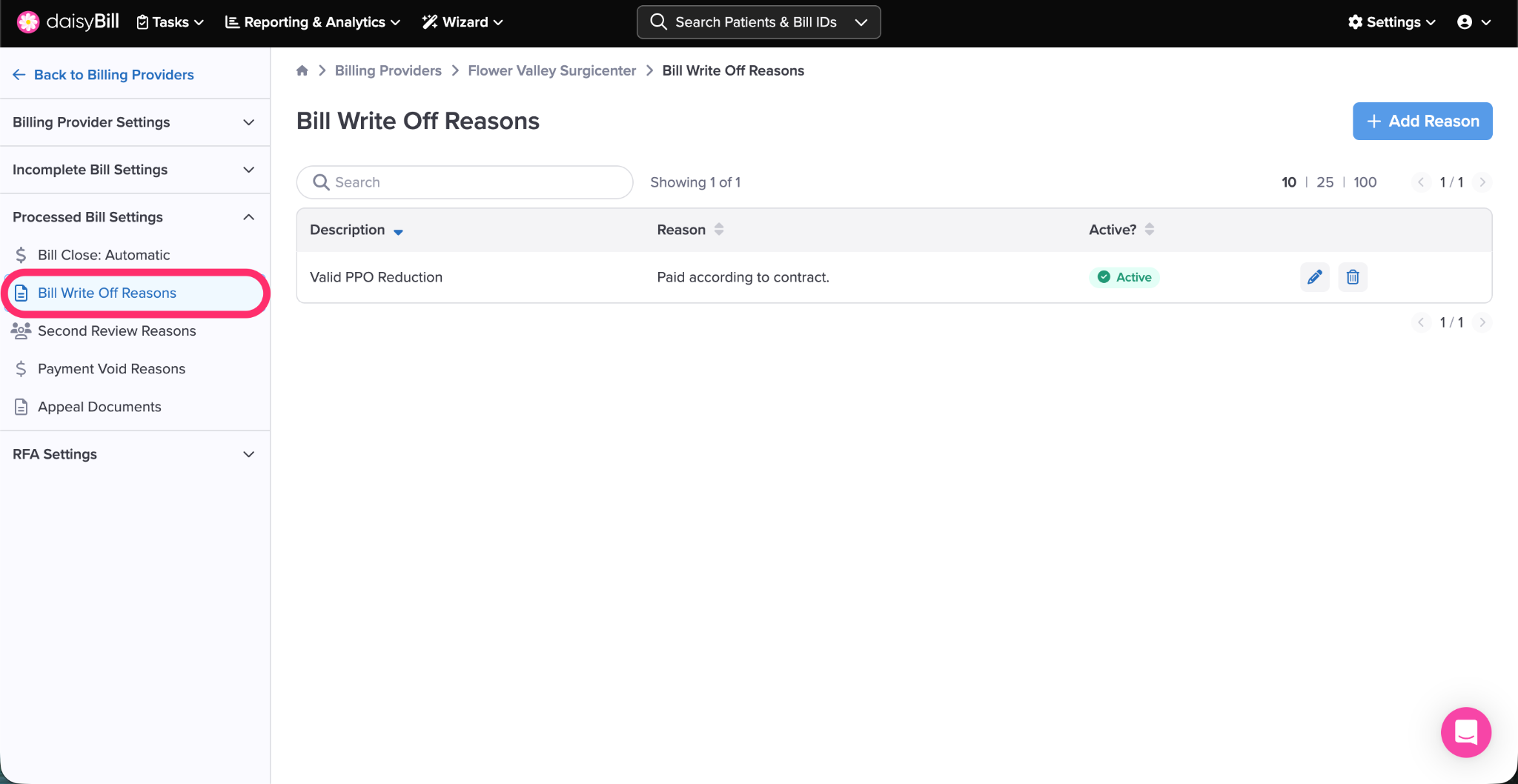1518x784 pixels.
Task: Show 100 results per page
Action: coord(1365,182)
